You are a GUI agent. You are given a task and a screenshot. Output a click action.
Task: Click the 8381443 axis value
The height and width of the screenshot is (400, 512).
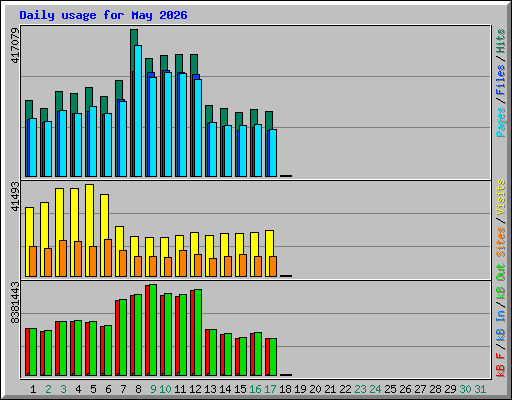[x=15, y=303]
